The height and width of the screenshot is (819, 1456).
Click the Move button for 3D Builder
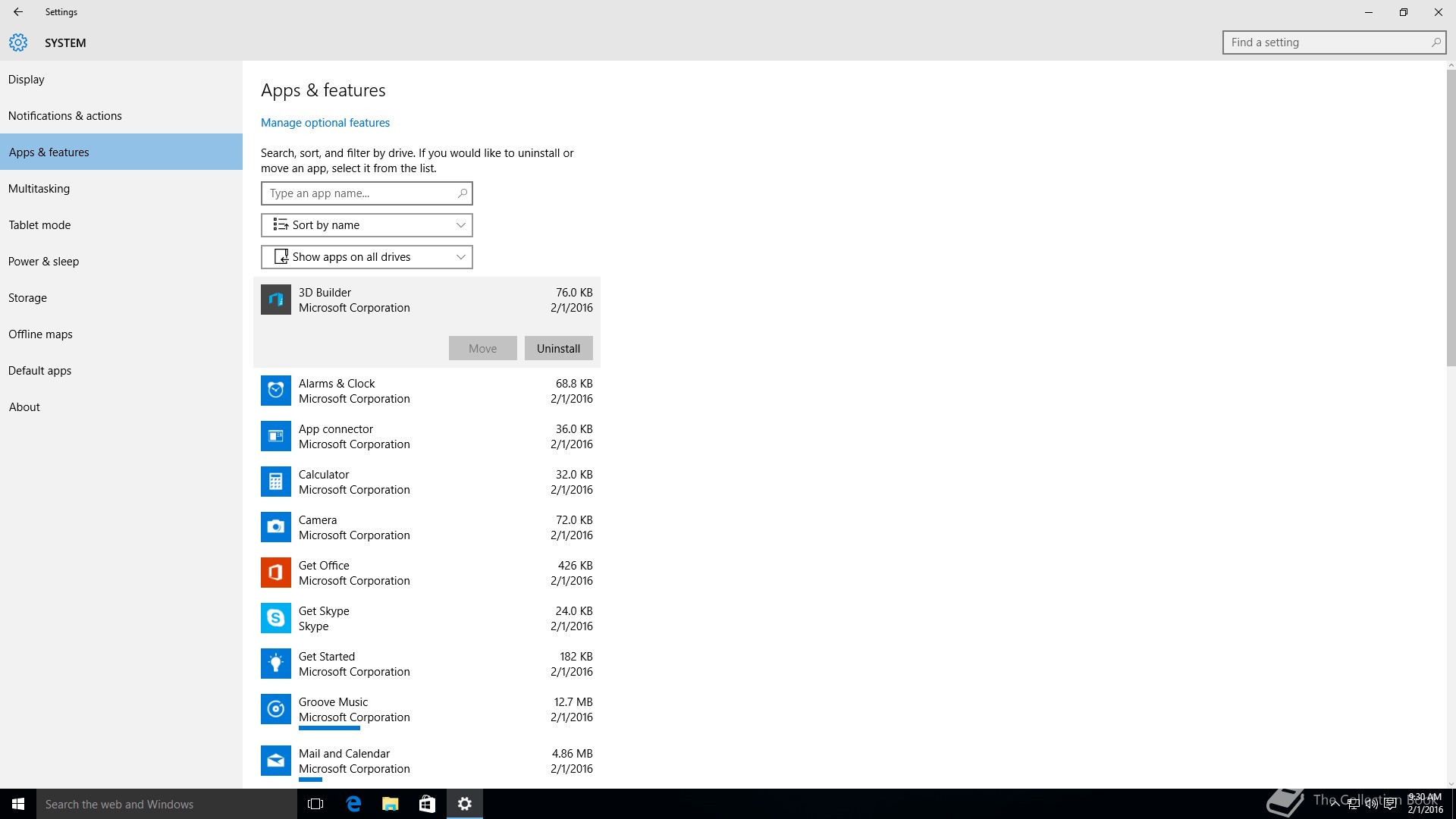pos(483,348)
